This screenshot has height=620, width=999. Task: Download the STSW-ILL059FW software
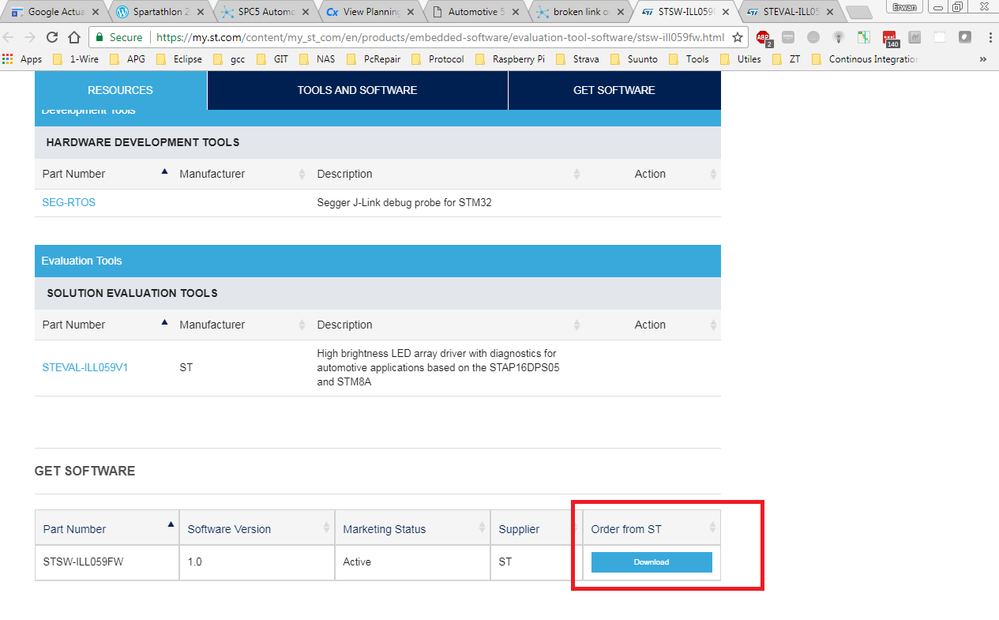tap(651, 562)
